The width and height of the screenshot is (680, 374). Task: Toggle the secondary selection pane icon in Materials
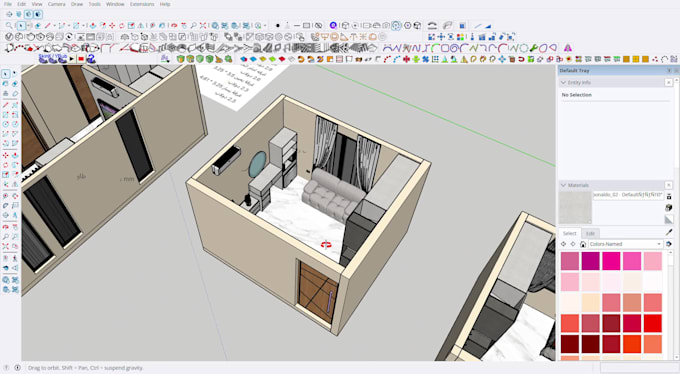[669, 197]
